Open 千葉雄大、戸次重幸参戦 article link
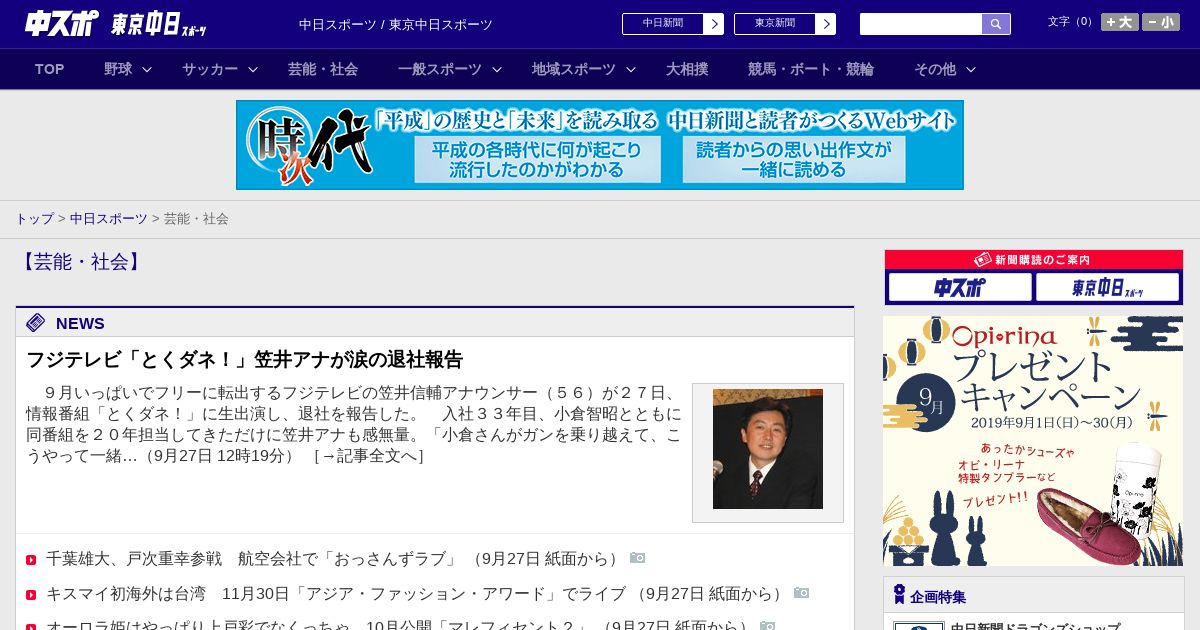Screen dimensions: 1200x630 [x=335, y=559]
